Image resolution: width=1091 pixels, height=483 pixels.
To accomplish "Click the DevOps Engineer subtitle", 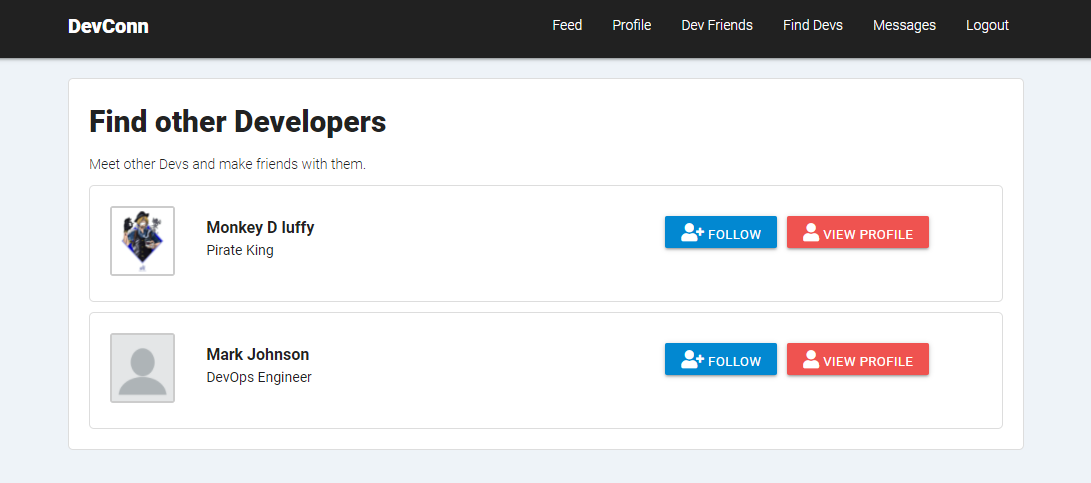I will (259, 377).
